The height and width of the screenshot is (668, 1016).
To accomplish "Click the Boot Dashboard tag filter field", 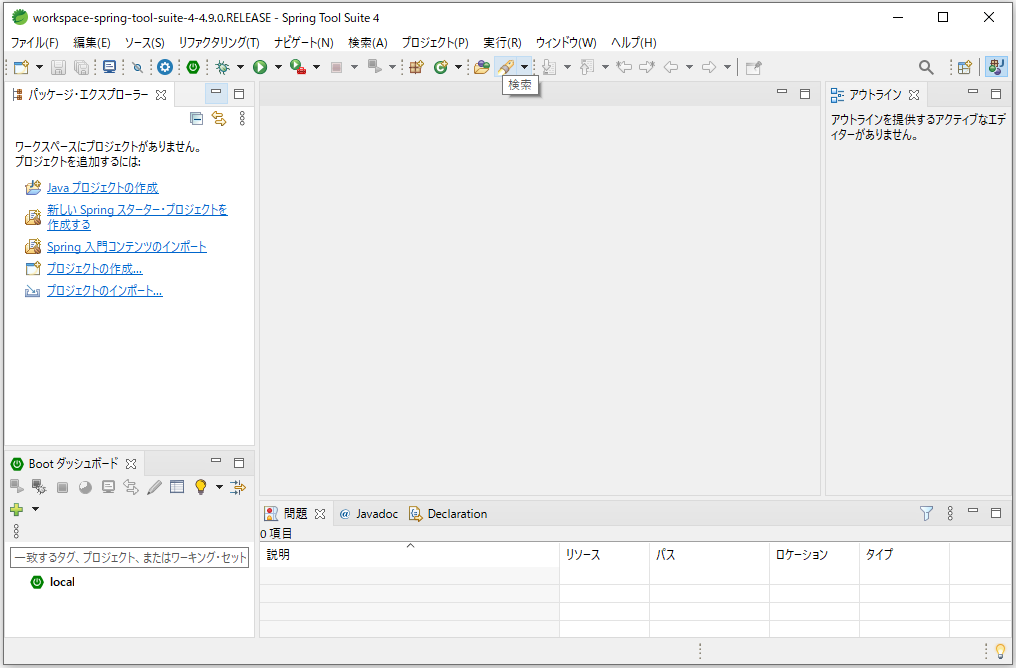I will tap(129, 557).
